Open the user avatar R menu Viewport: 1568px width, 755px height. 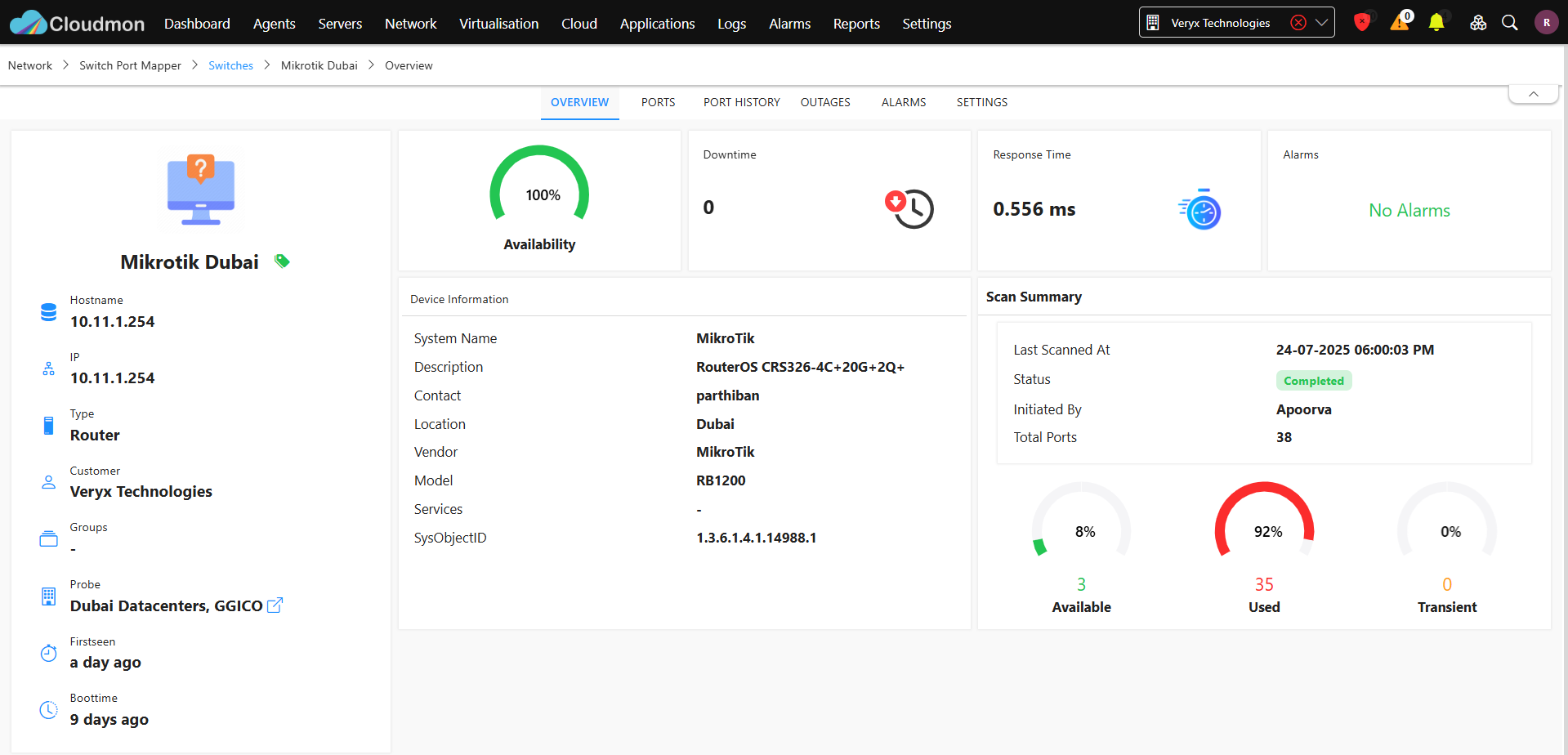coord(1546,23)
